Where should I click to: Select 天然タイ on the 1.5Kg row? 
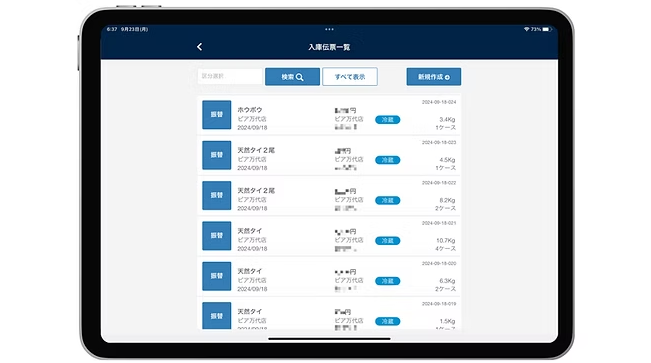[250, 311]
